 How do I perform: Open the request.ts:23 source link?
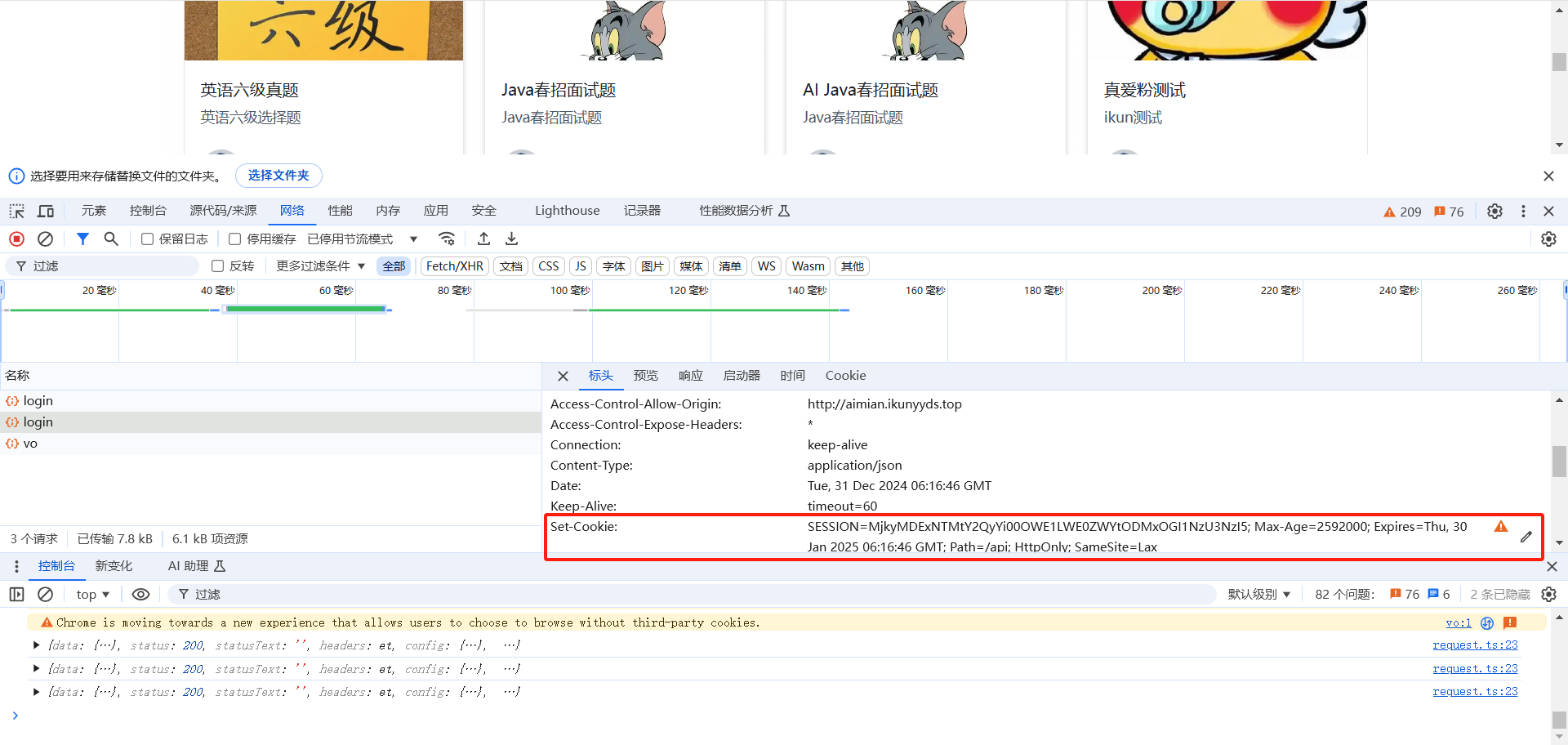pyautogui.click(x=1475, y=645)
